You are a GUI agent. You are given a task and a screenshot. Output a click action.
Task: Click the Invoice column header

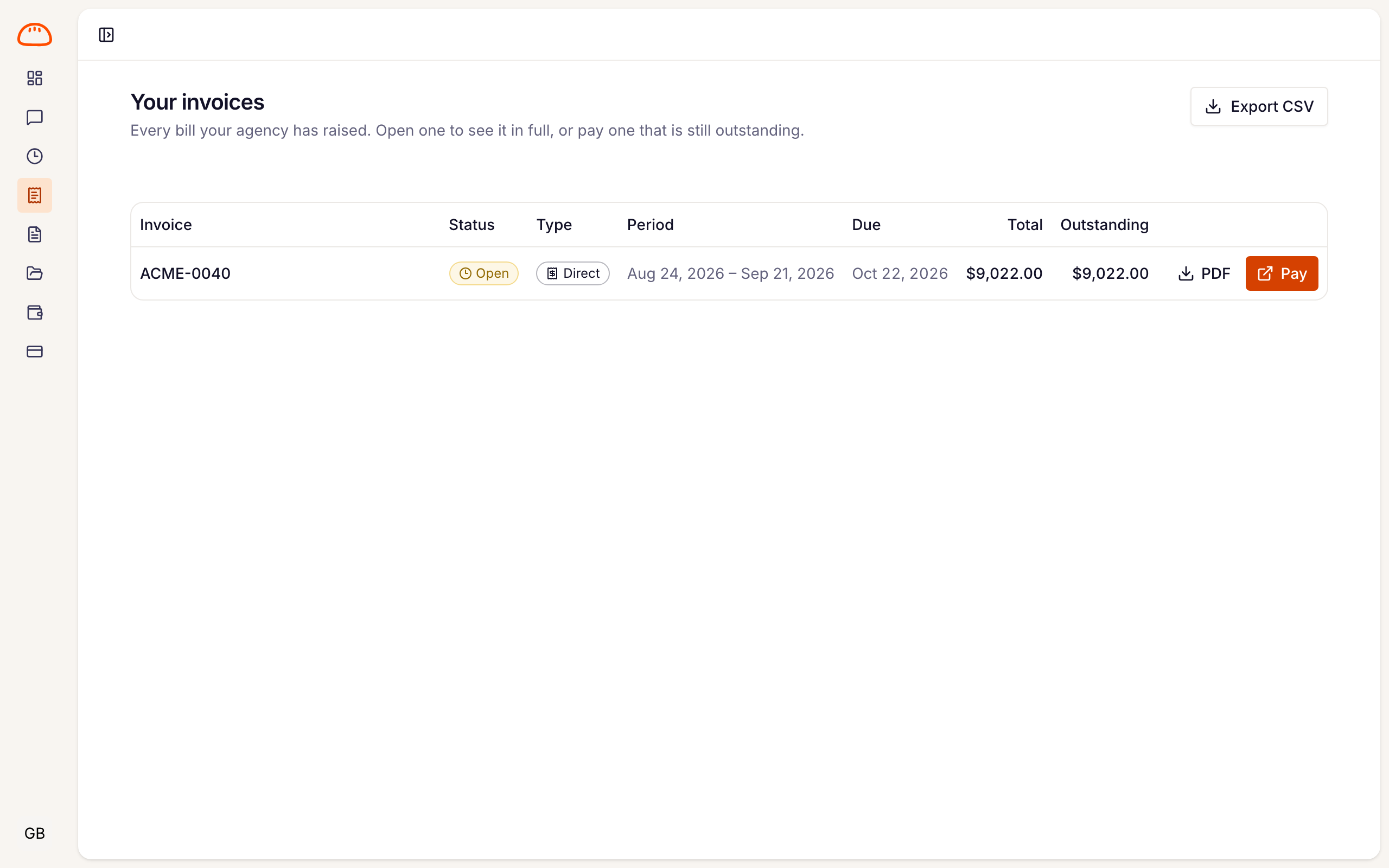point(166,225)
